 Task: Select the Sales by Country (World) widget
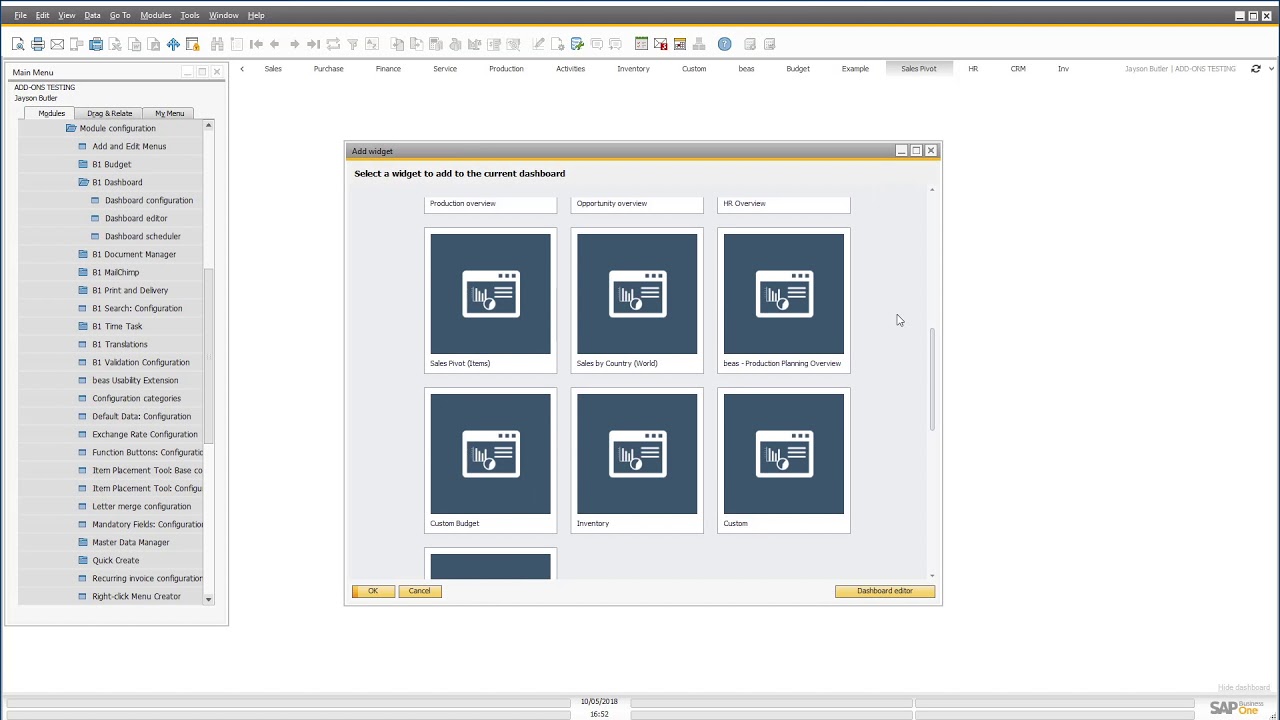[x=637, y=301]
